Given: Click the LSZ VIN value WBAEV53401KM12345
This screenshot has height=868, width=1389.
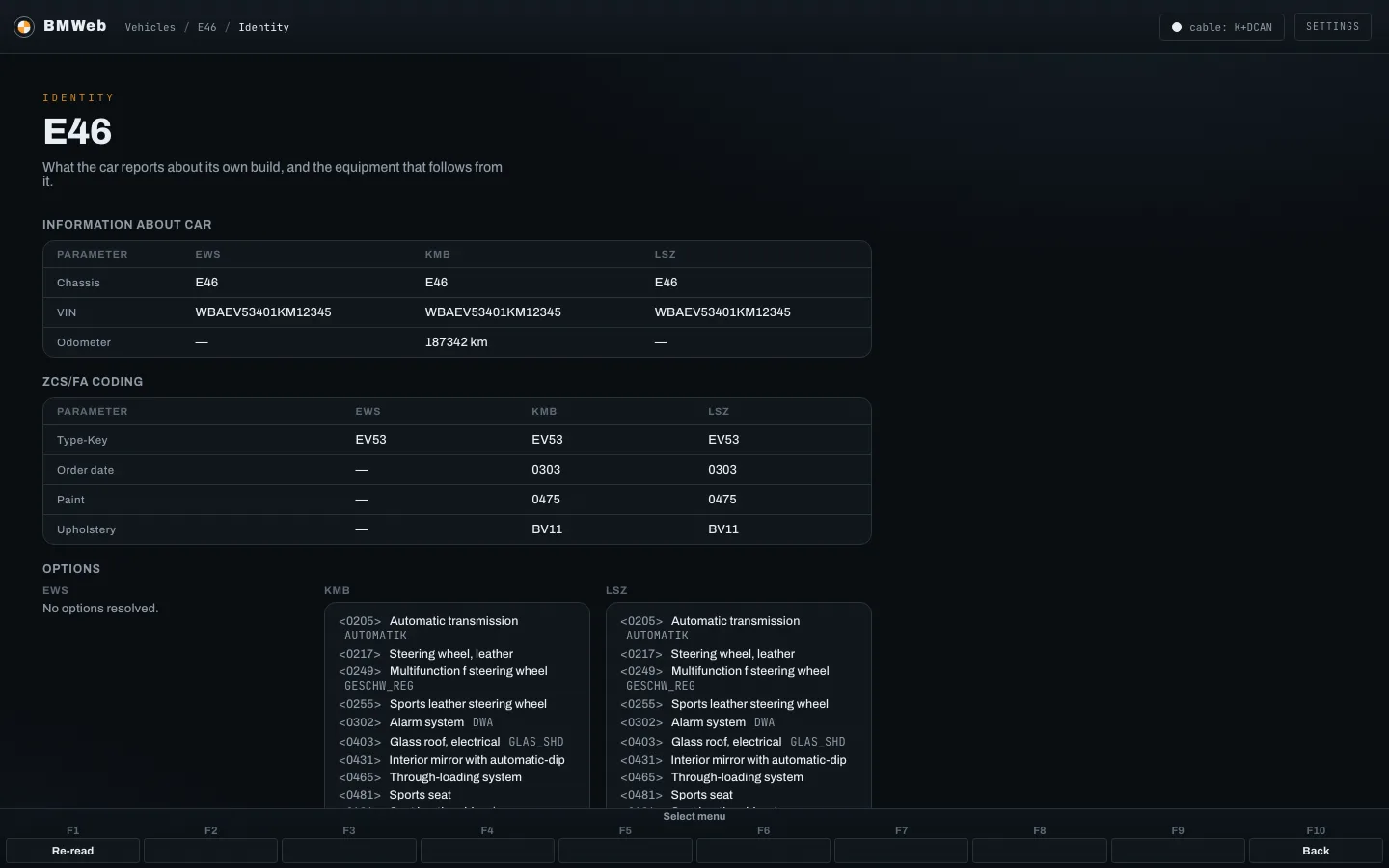Looking at the screenshot, I should click(722, 312).
